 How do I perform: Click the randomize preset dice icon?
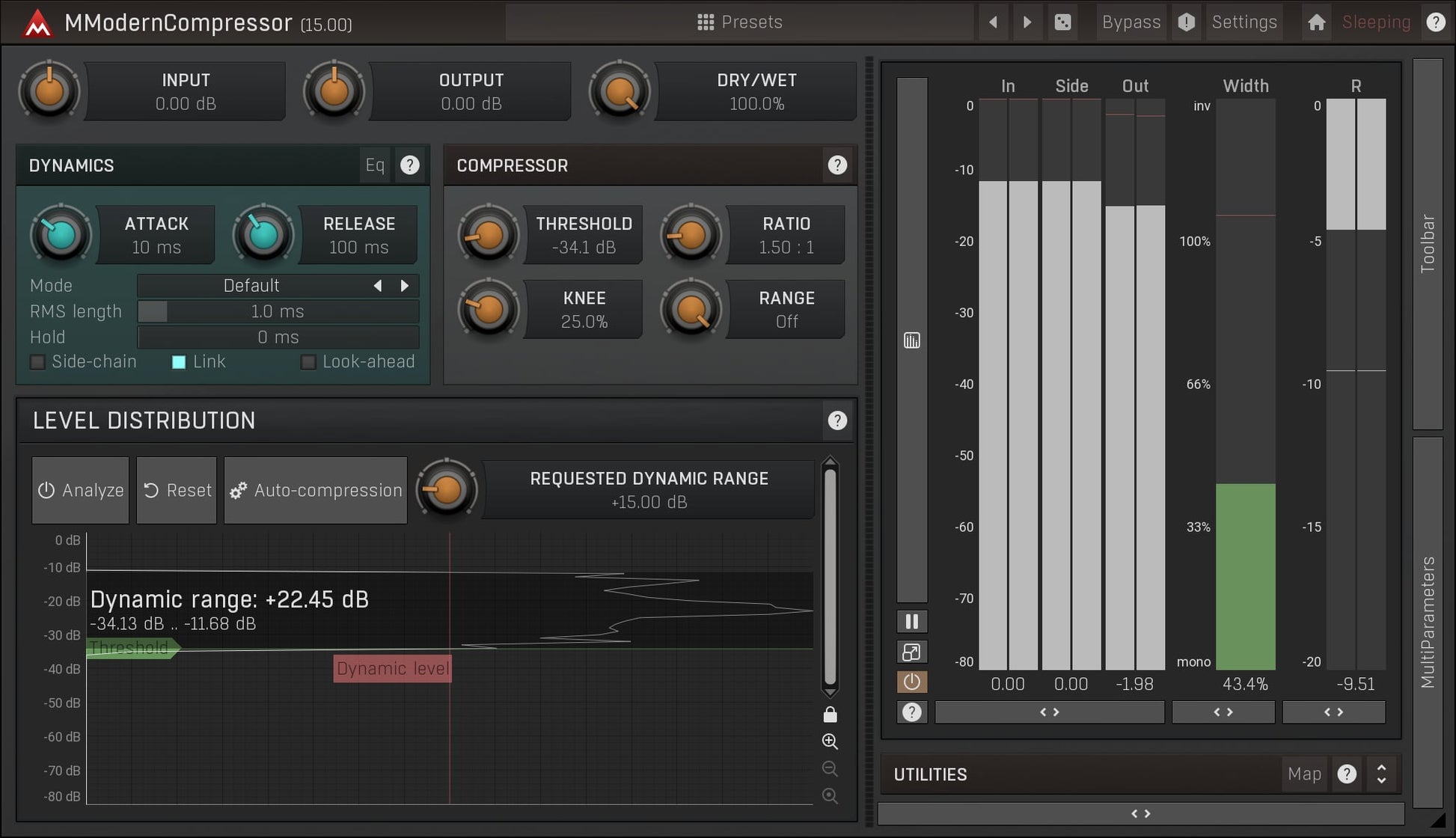coord(1063,22)
